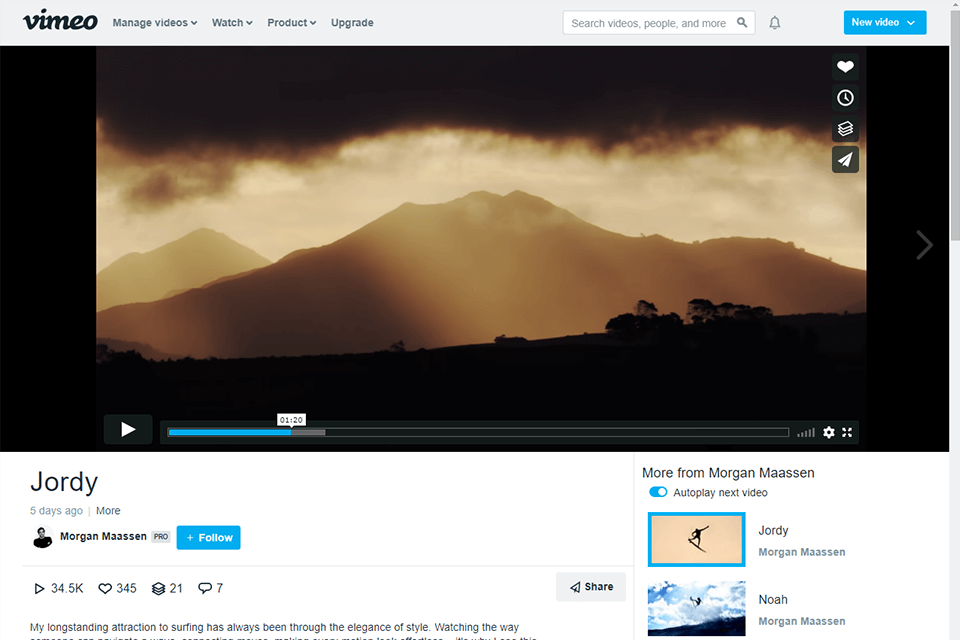This screenshot has height=640, width=960.
Task: Add video to Watch Later via clock icon
Action: (845, 97)
